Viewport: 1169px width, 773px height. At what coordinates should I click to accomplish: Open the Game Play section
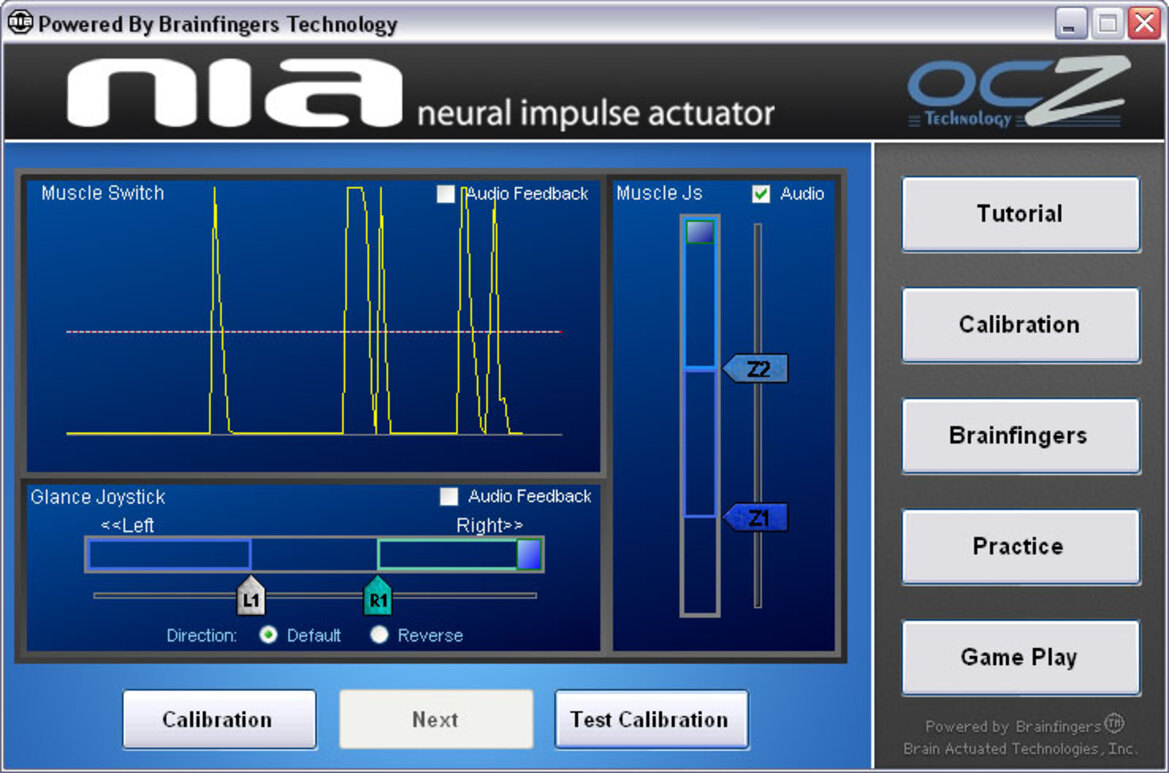point(1020,657)
